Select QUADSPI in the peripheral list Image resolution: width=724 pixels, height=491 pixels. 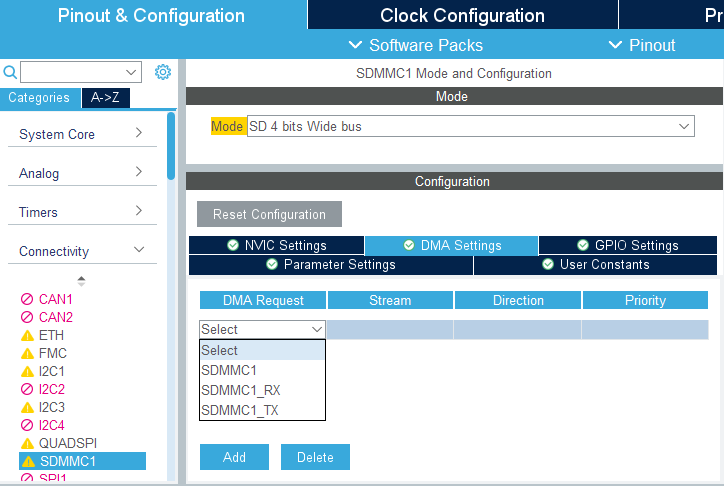pyautogui.click(x=68, y=443)
